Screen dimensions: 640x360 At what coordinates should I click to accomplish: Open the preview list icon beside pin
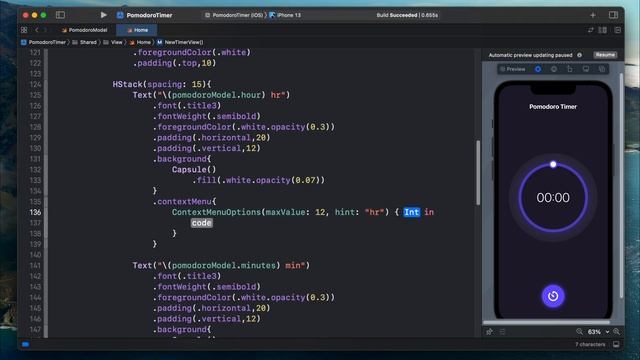coord(502,332)
